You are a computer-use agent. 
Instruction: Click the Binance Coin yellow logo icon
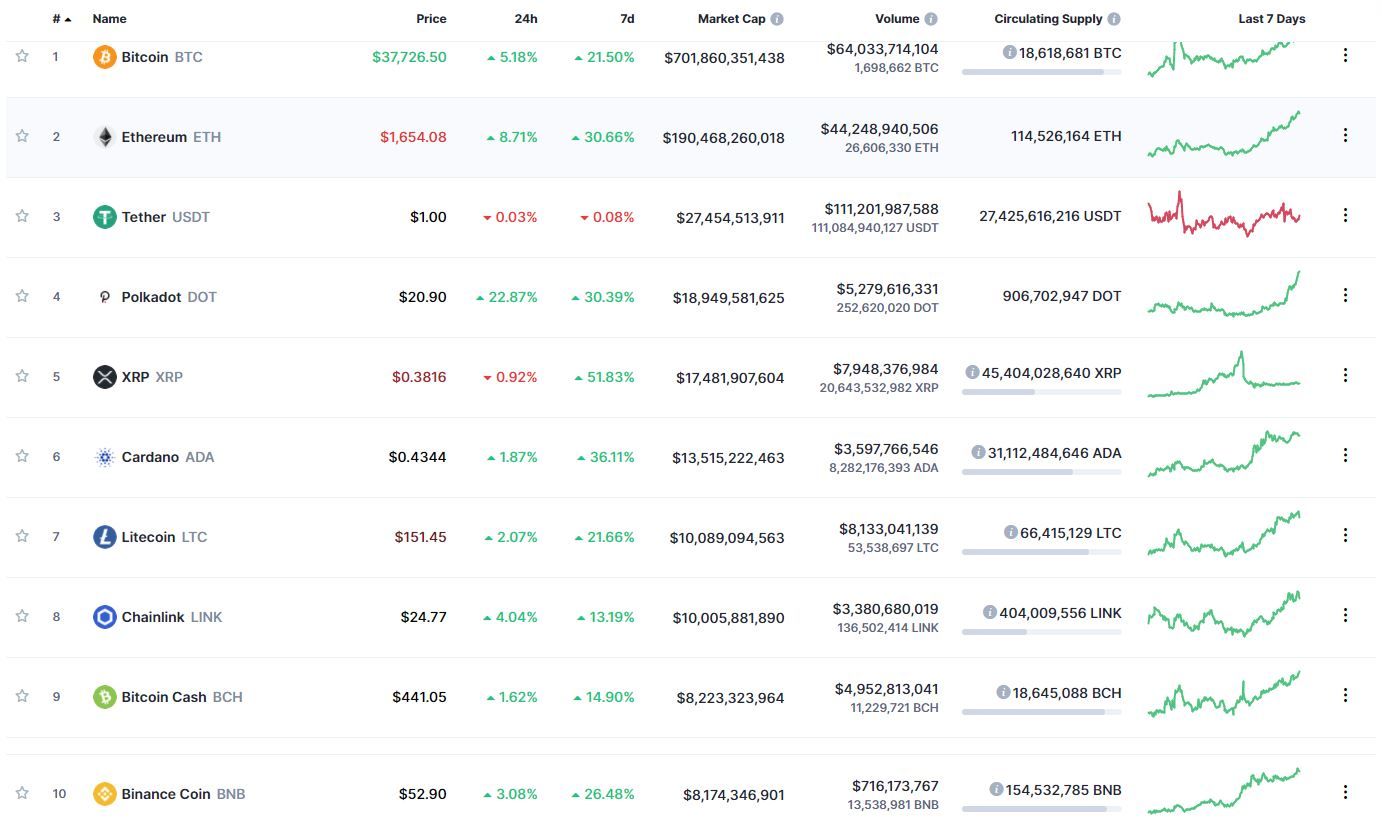(x=104, y=794)
